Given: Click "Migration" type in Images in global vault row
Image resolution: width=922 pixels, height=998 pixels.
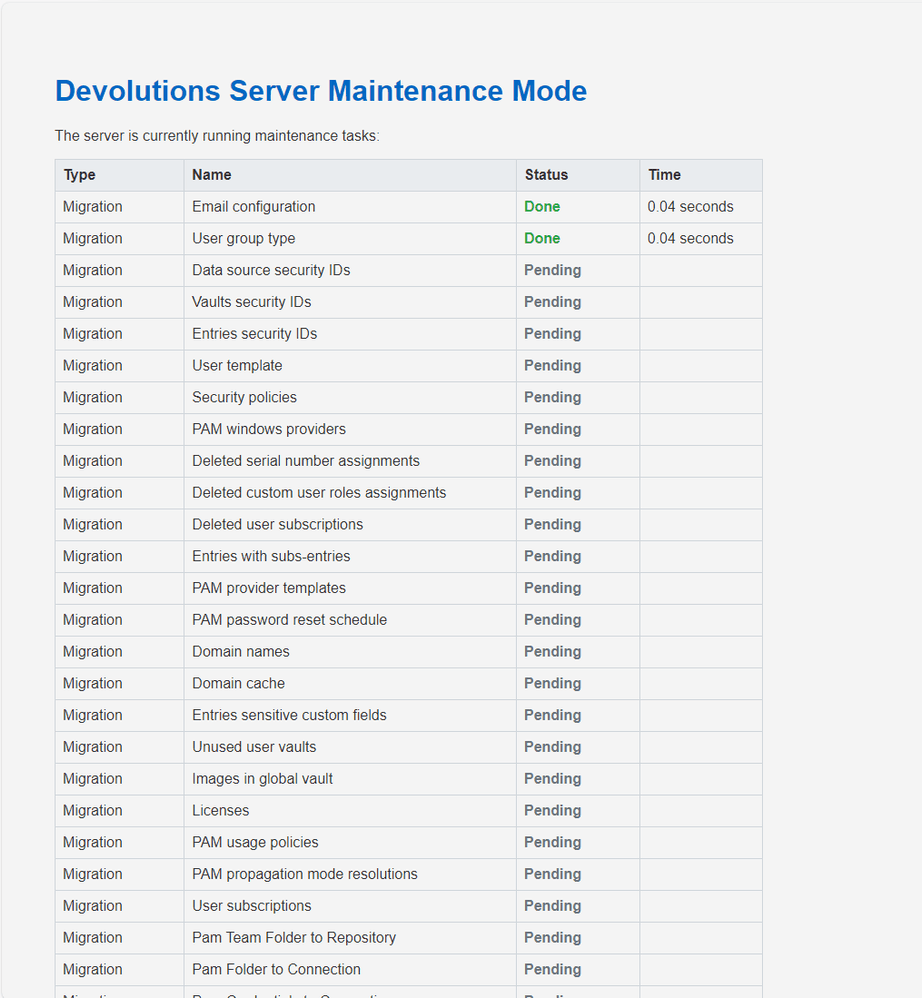Looking at the screenshot, I should (92, 780).
